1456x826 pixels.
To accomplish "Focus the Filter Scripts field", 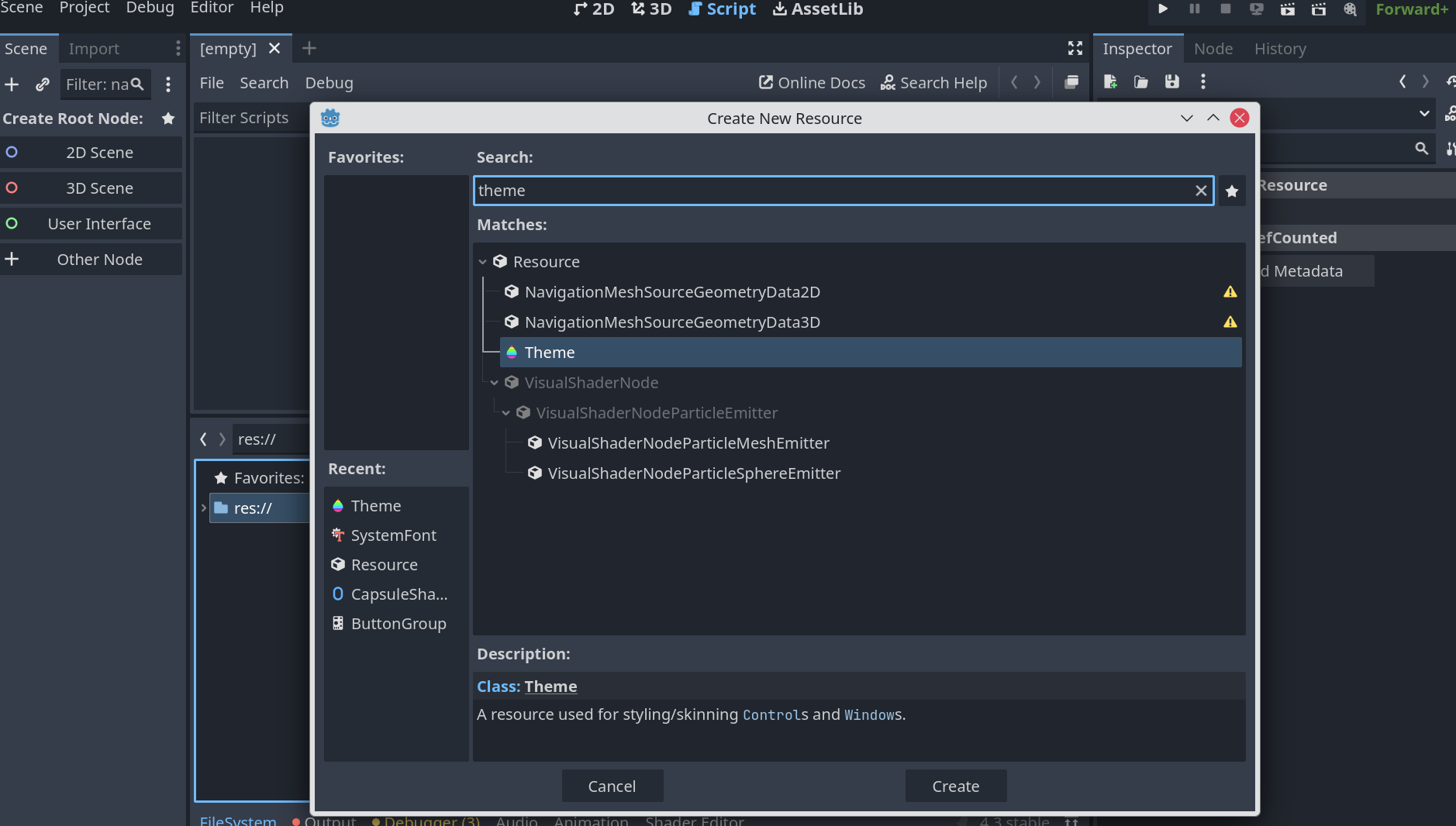I will [x=250, y=118].
